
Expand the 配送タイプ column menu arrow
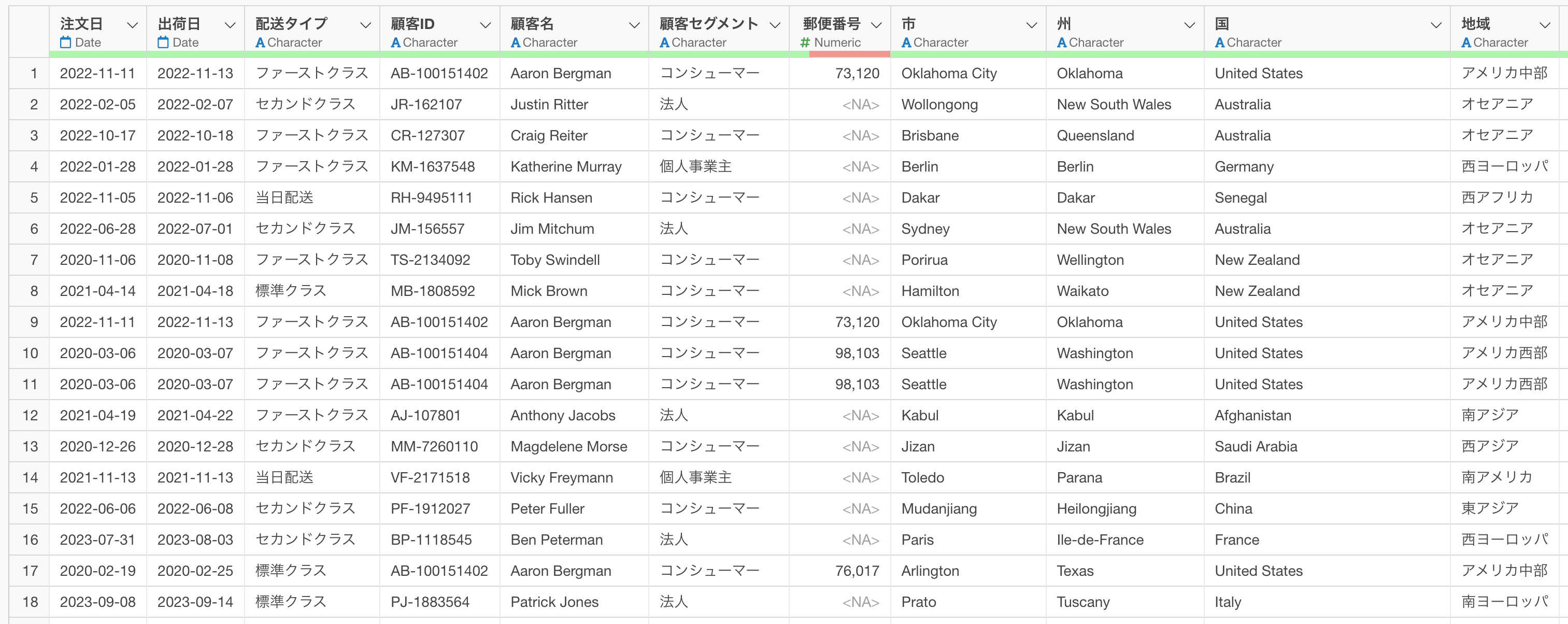365,25
